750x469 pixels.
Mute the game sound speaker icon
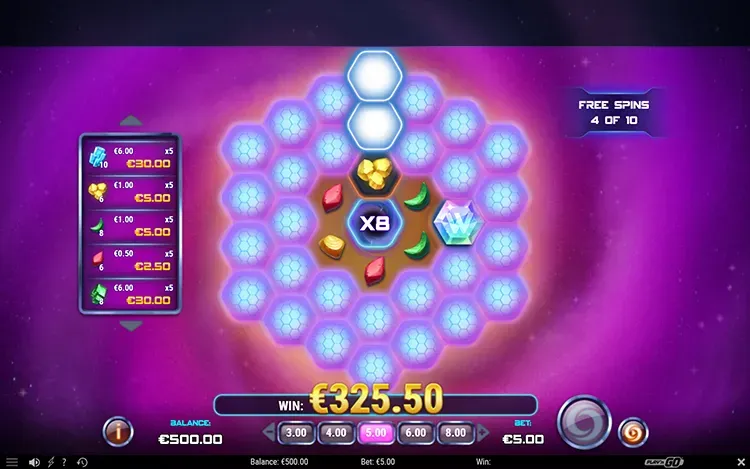coord(34,462)
